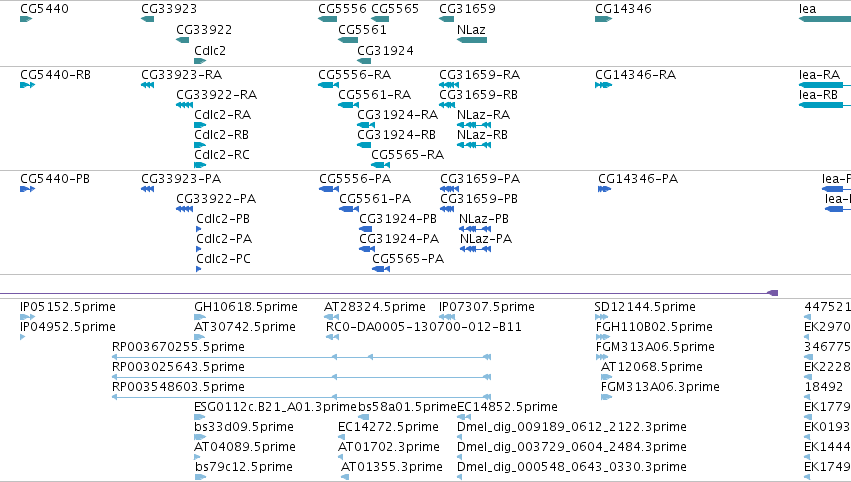Click EST RP003670255.5prime
The height and width of the screenshot is (482, 851).
click(178, 347)
